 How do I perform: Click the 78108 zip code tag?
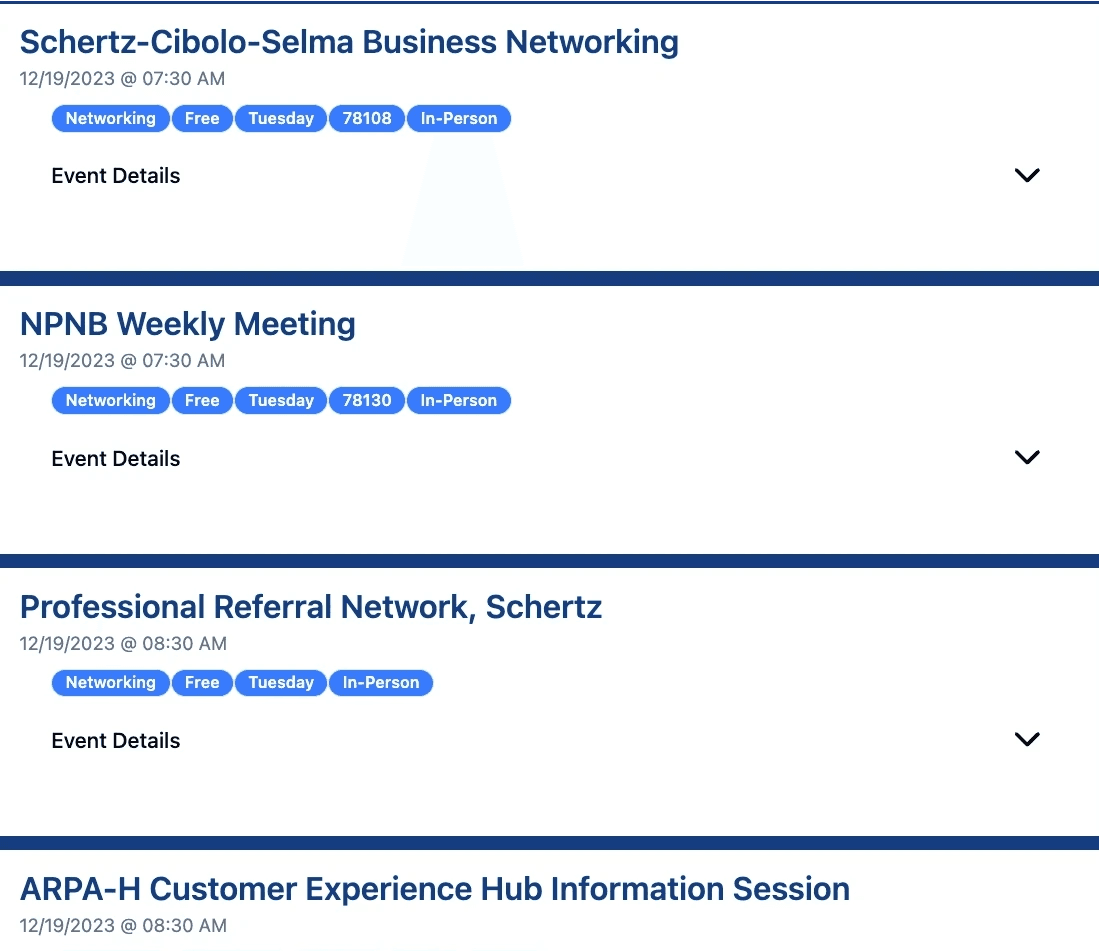click(367, 118)
